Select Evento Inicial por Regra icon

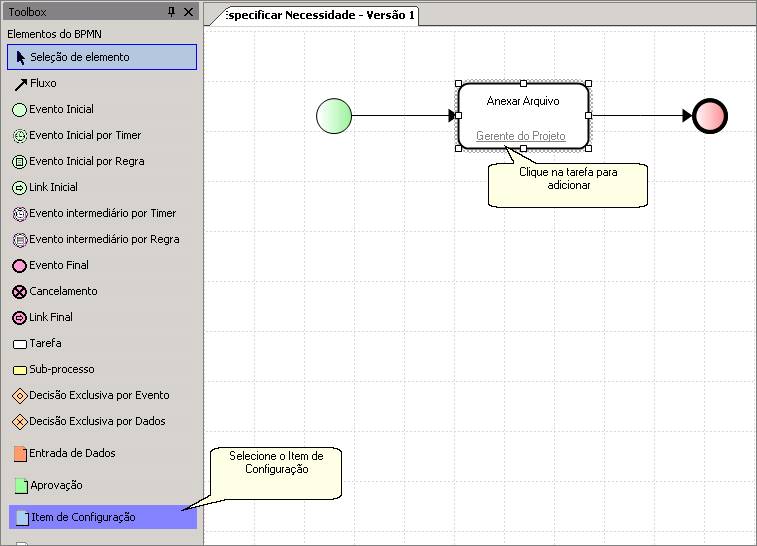[x=19, y=162]
